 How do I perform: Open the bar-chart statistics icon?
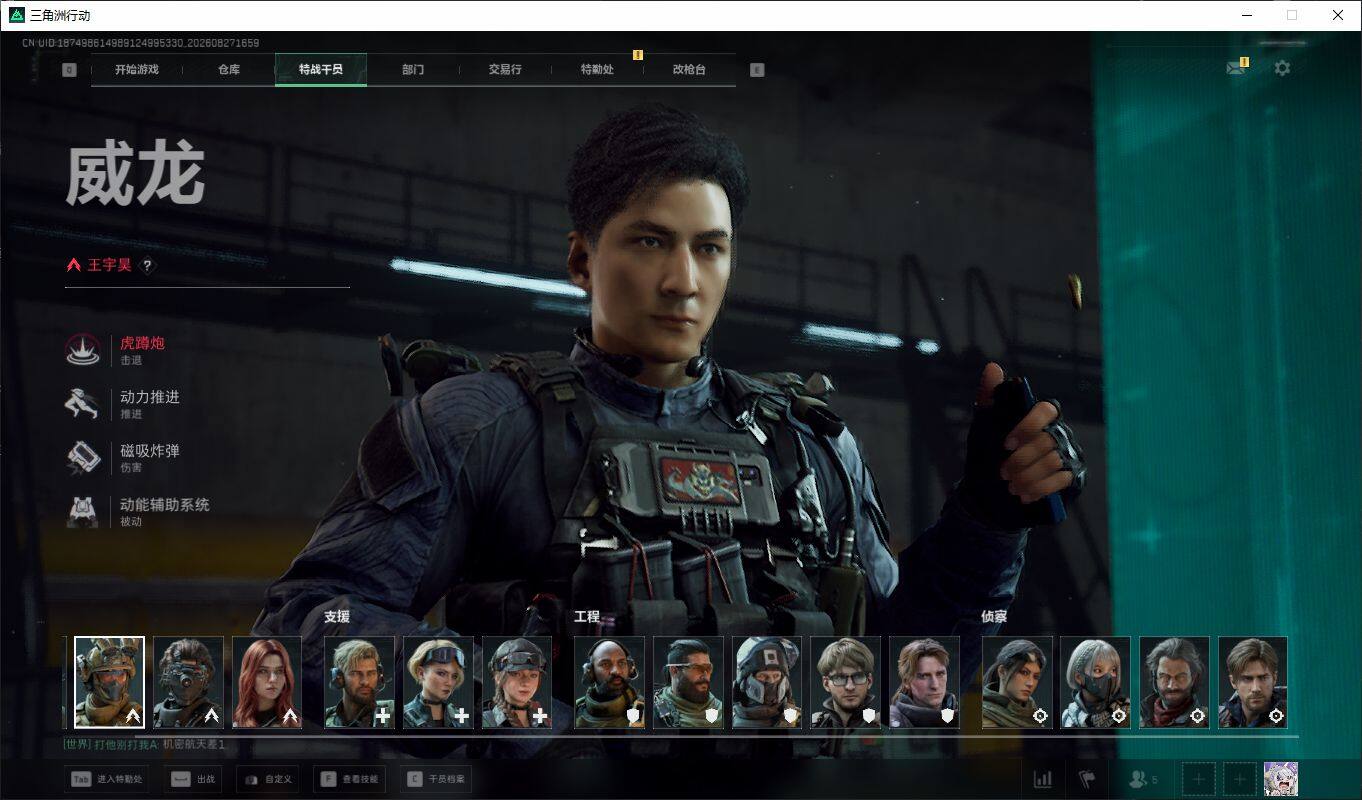click(x=1042, y=779)
